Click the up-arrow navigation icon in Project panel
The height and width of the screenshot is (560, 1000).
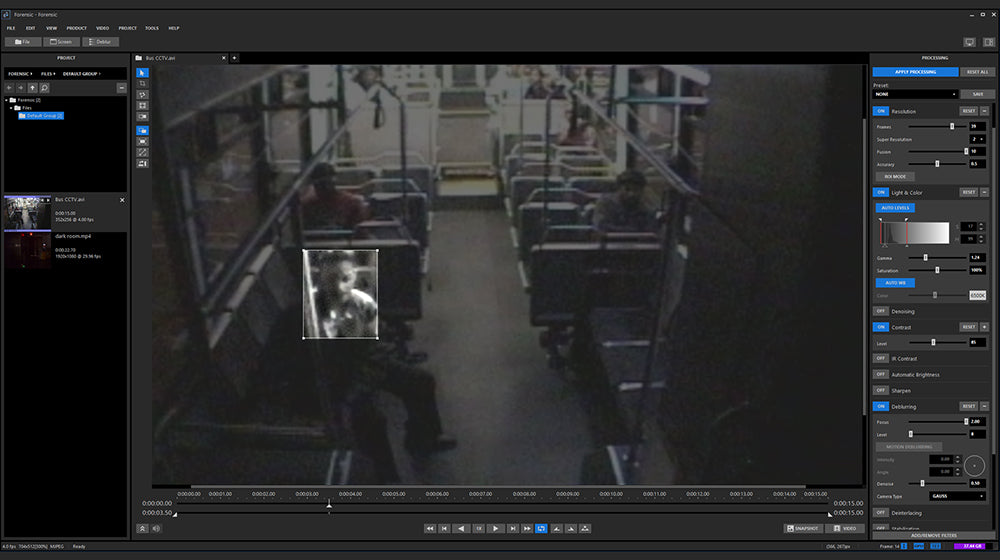point(32,88)
